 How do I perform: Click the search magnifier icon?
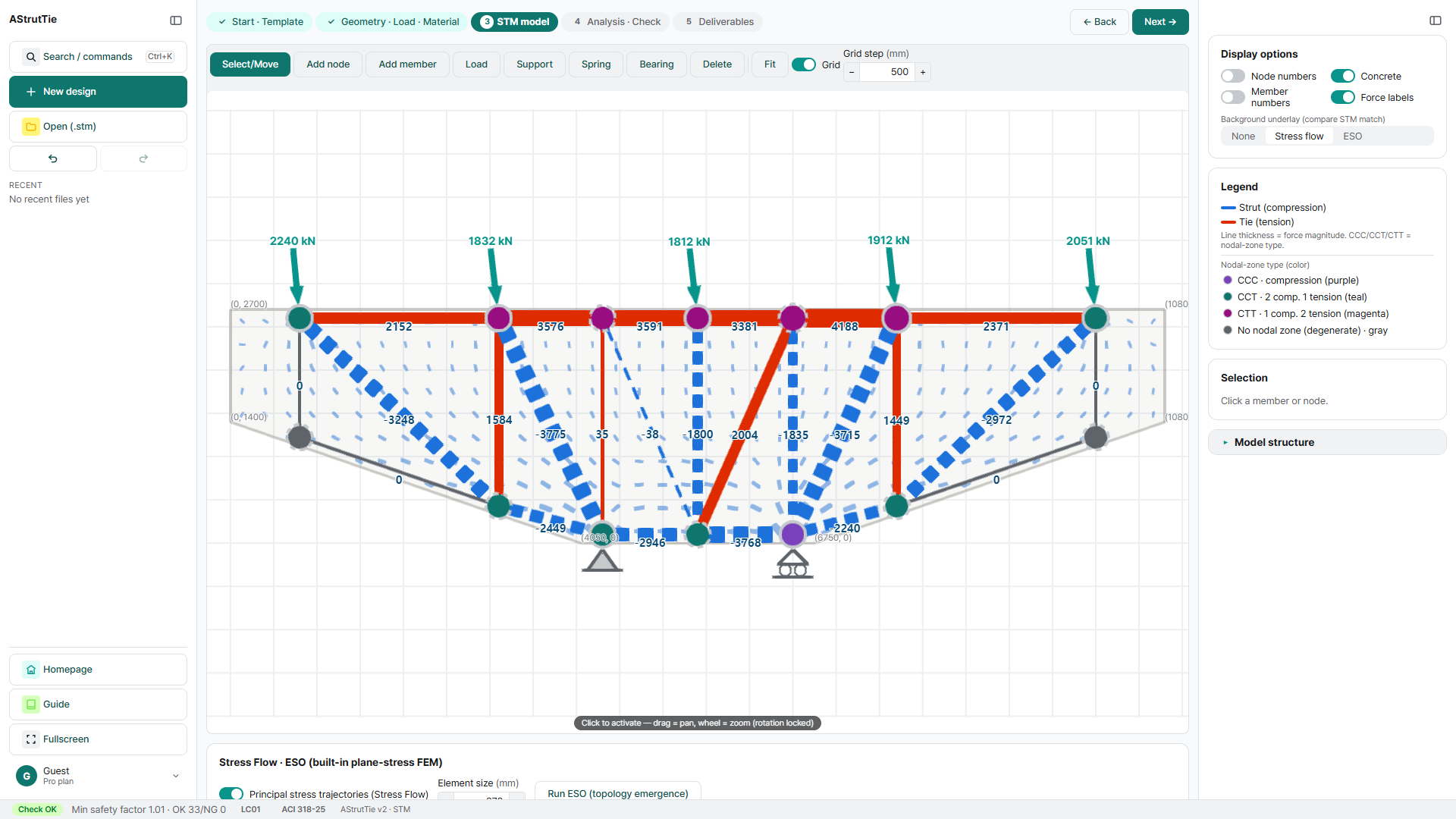31,57
